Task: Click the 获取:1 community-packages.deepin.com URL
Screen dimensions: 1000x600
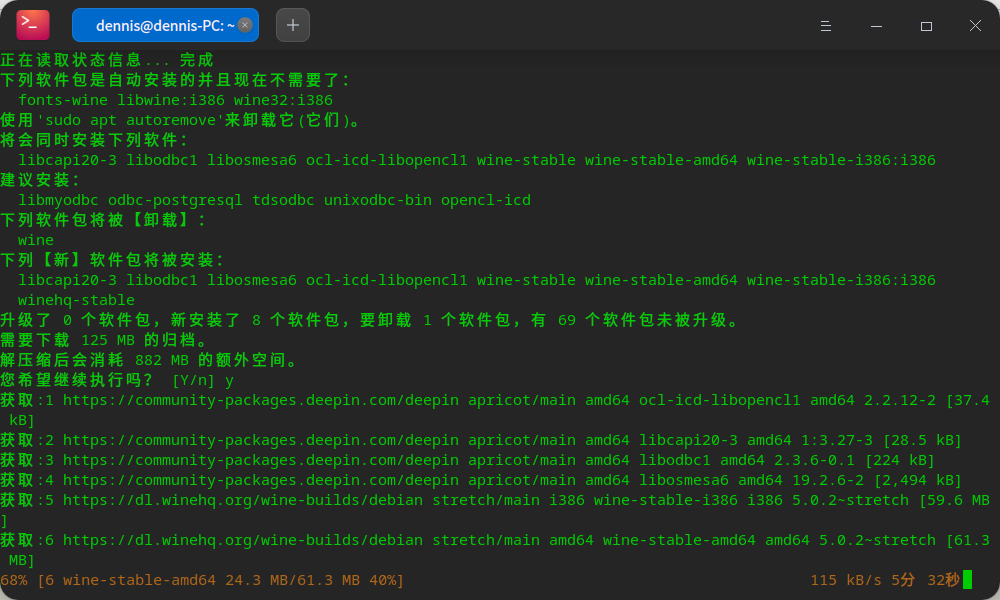Action: coord(260,400)
